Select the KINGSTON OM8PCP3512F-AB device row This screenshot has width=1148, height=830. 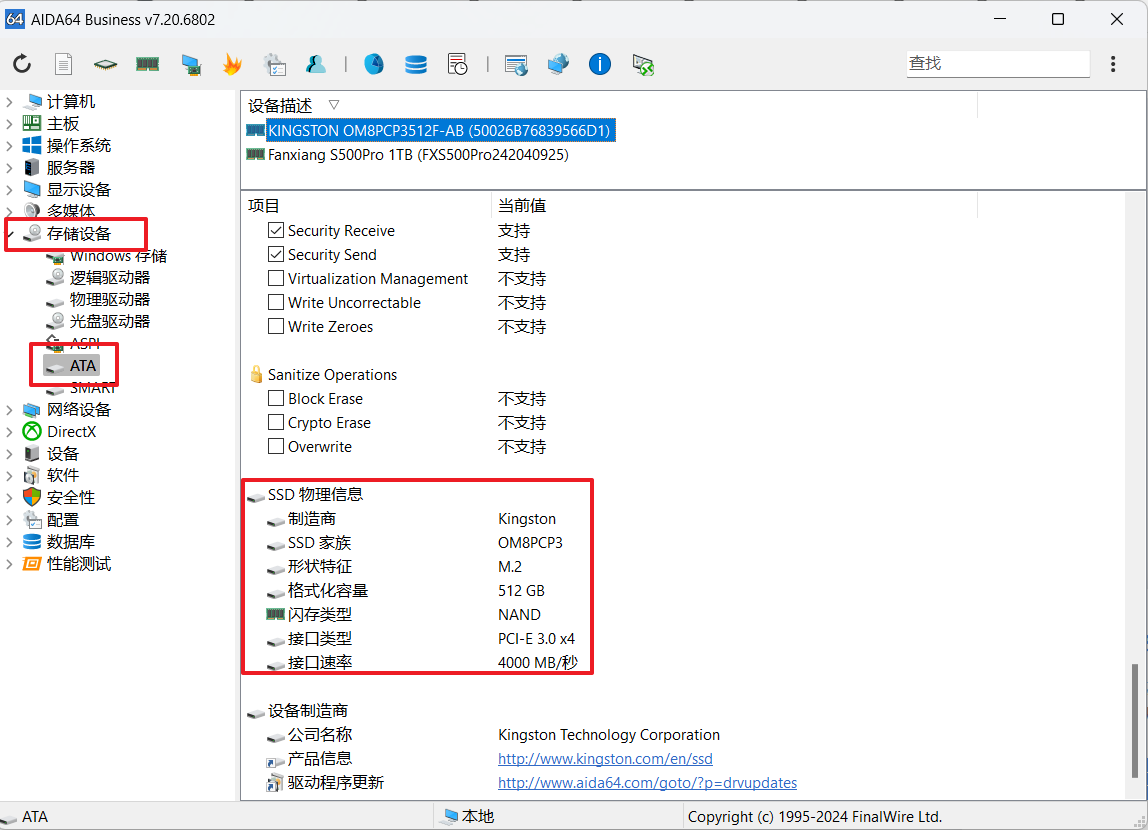[x=439, y=130]
